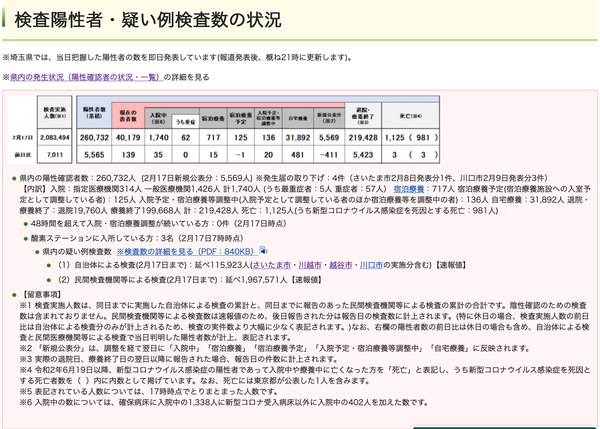Follow the 川口市 link

(371, 265)
